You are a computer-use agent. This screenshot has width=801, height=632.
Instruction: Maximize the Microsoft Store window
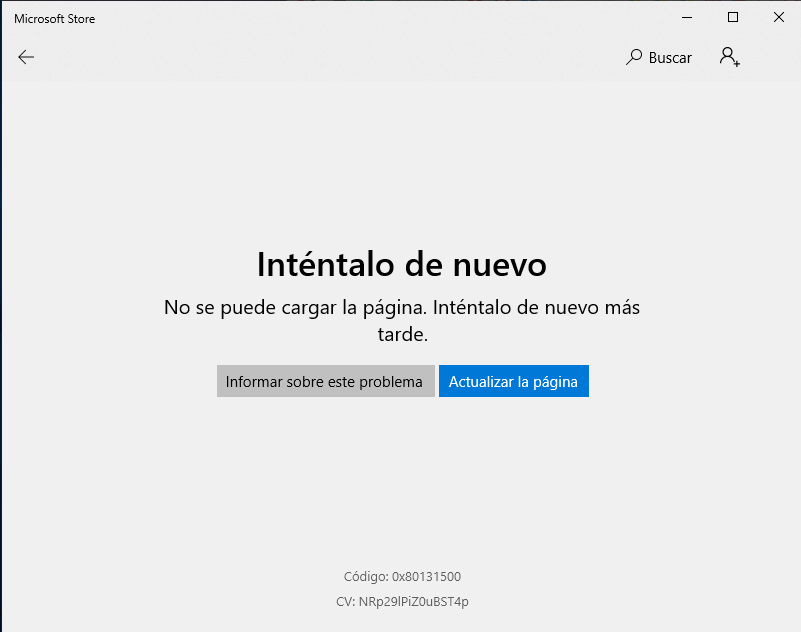click(x=733, y=18)
